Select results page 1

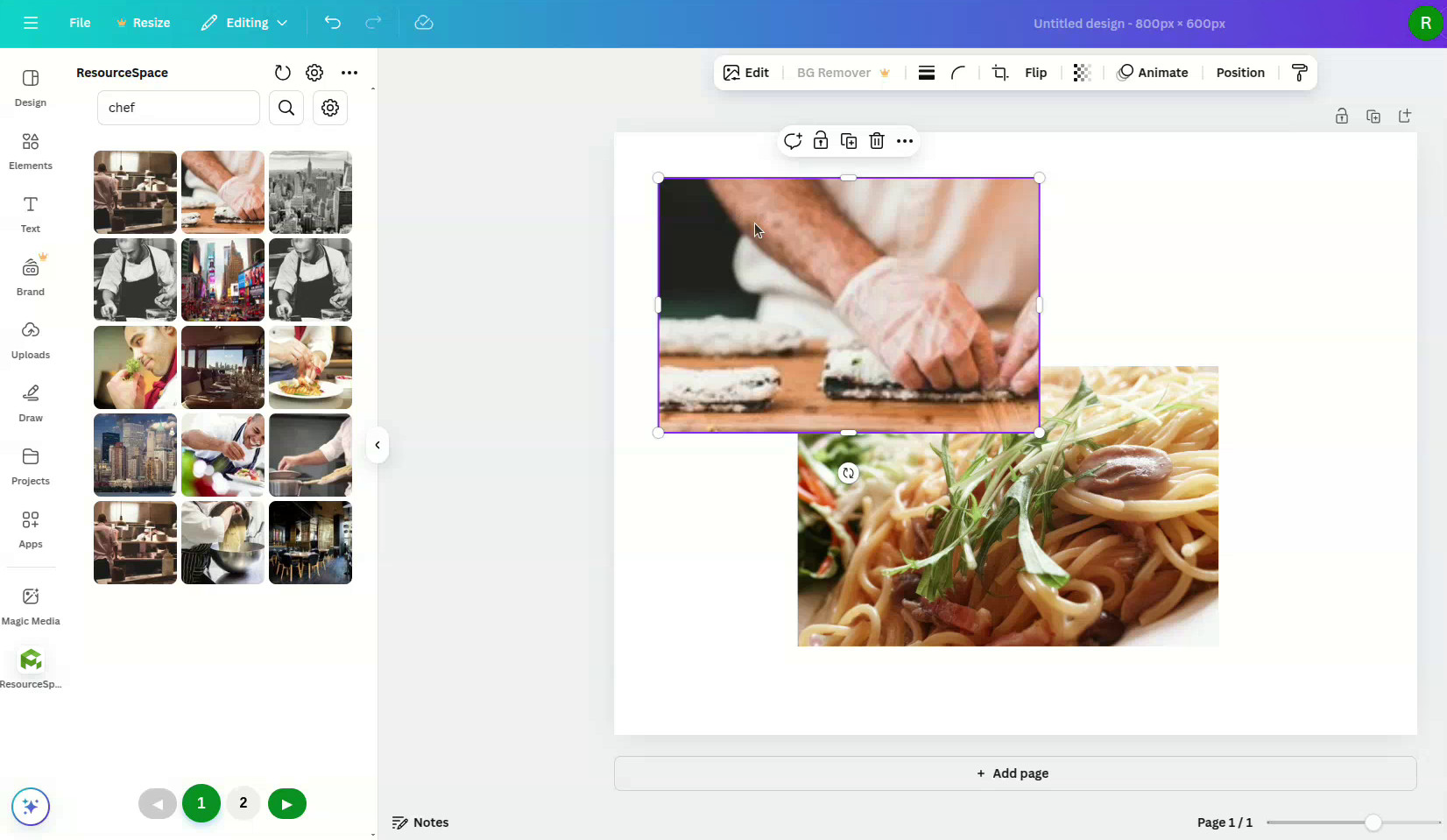(x=201, y=803)
